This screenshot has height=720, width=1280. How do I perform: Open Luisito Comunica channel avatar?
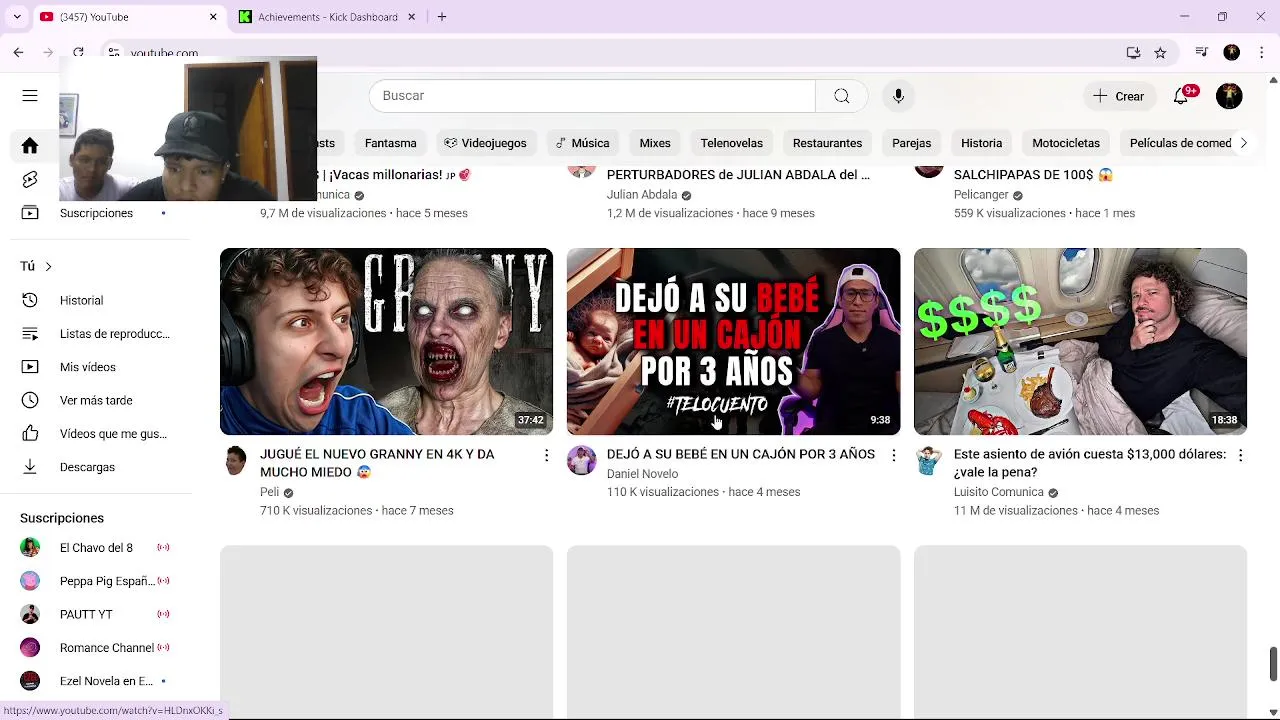[x=929, y=460]
